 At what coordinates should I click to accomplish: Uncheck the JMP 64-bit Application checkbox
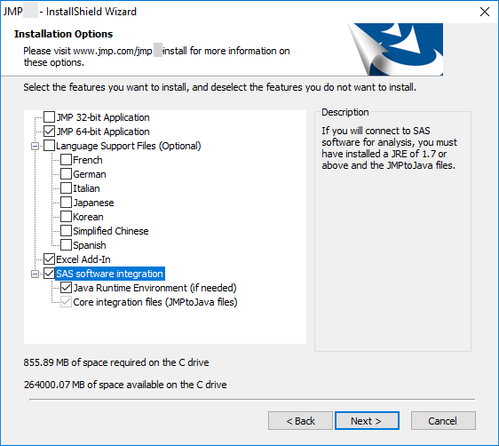[x=49, y=131]
